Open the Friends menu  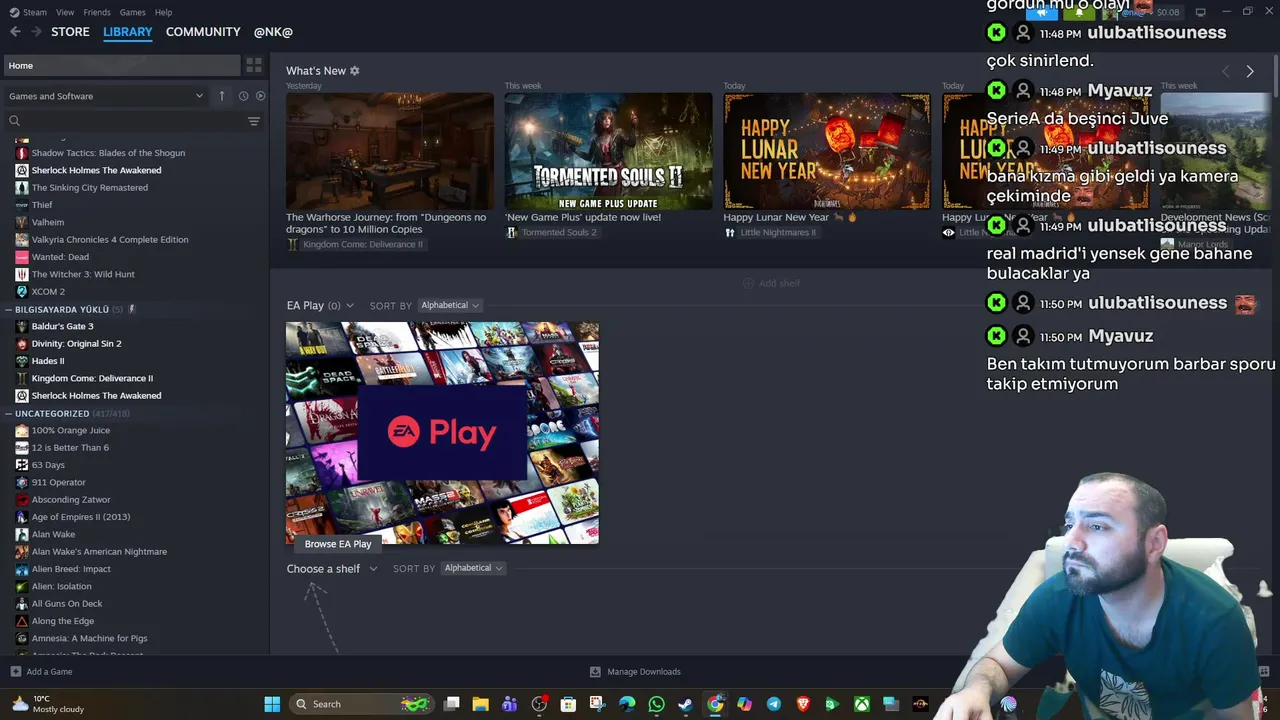click(97, 12)
